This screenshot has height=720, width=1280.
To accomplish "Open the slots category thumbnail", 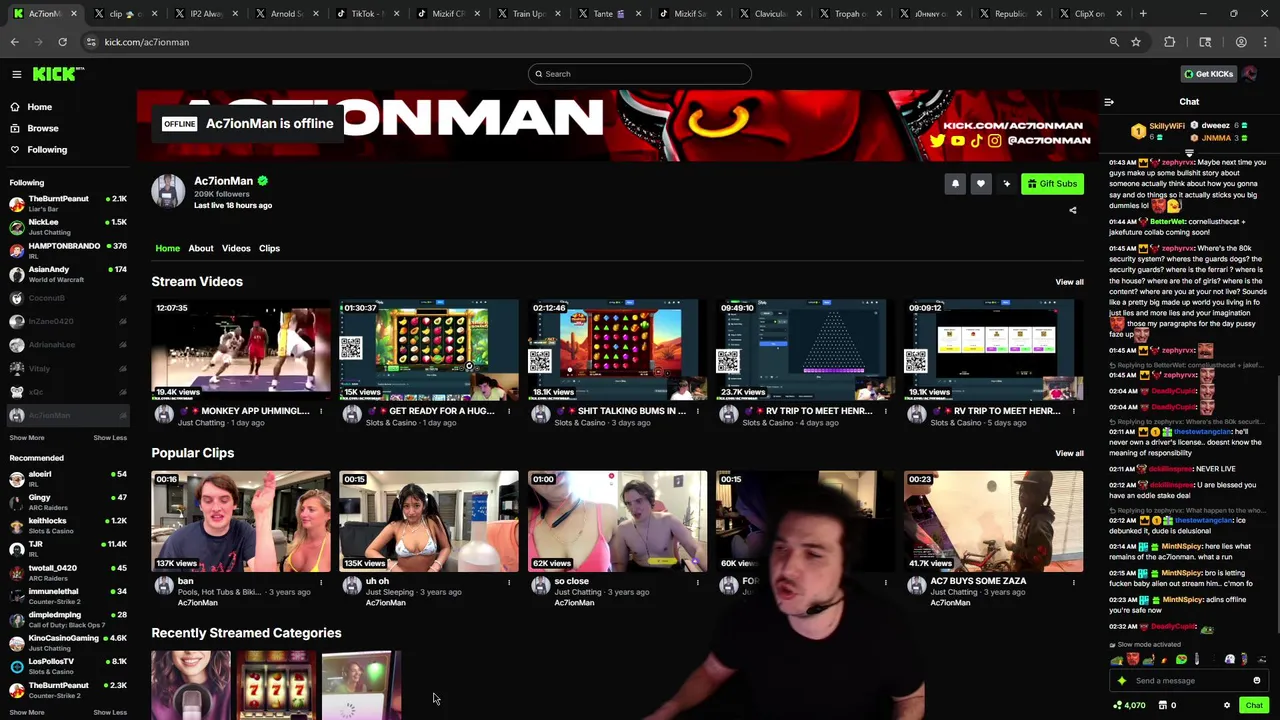I will coord(276,685).
